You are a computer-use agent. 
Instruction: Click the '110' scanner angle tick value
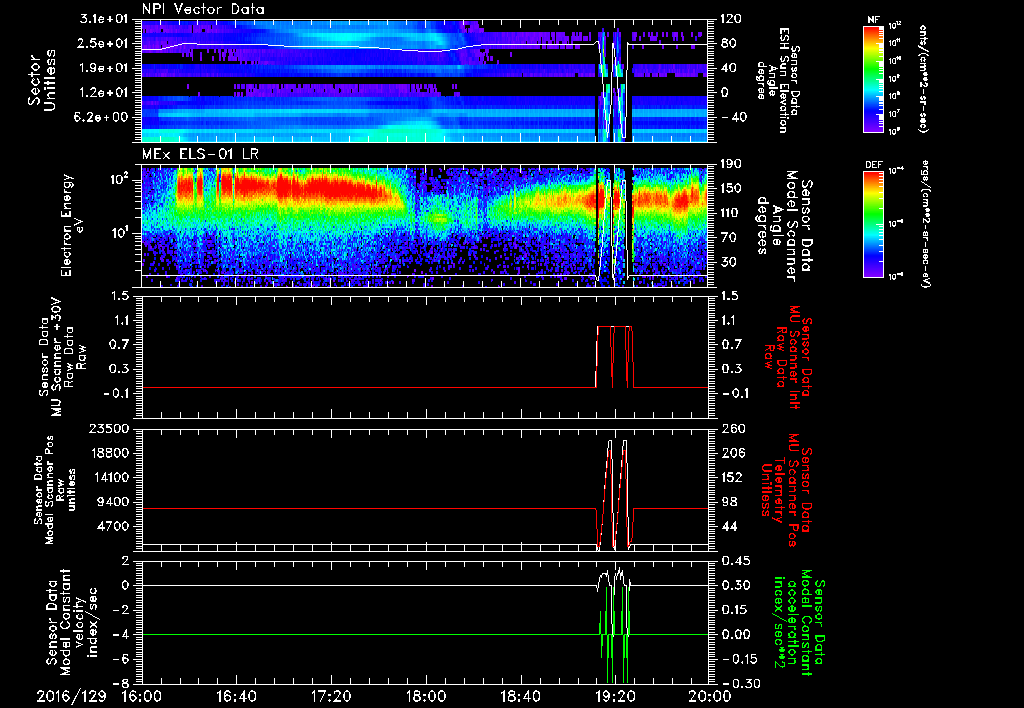[731, 213]
